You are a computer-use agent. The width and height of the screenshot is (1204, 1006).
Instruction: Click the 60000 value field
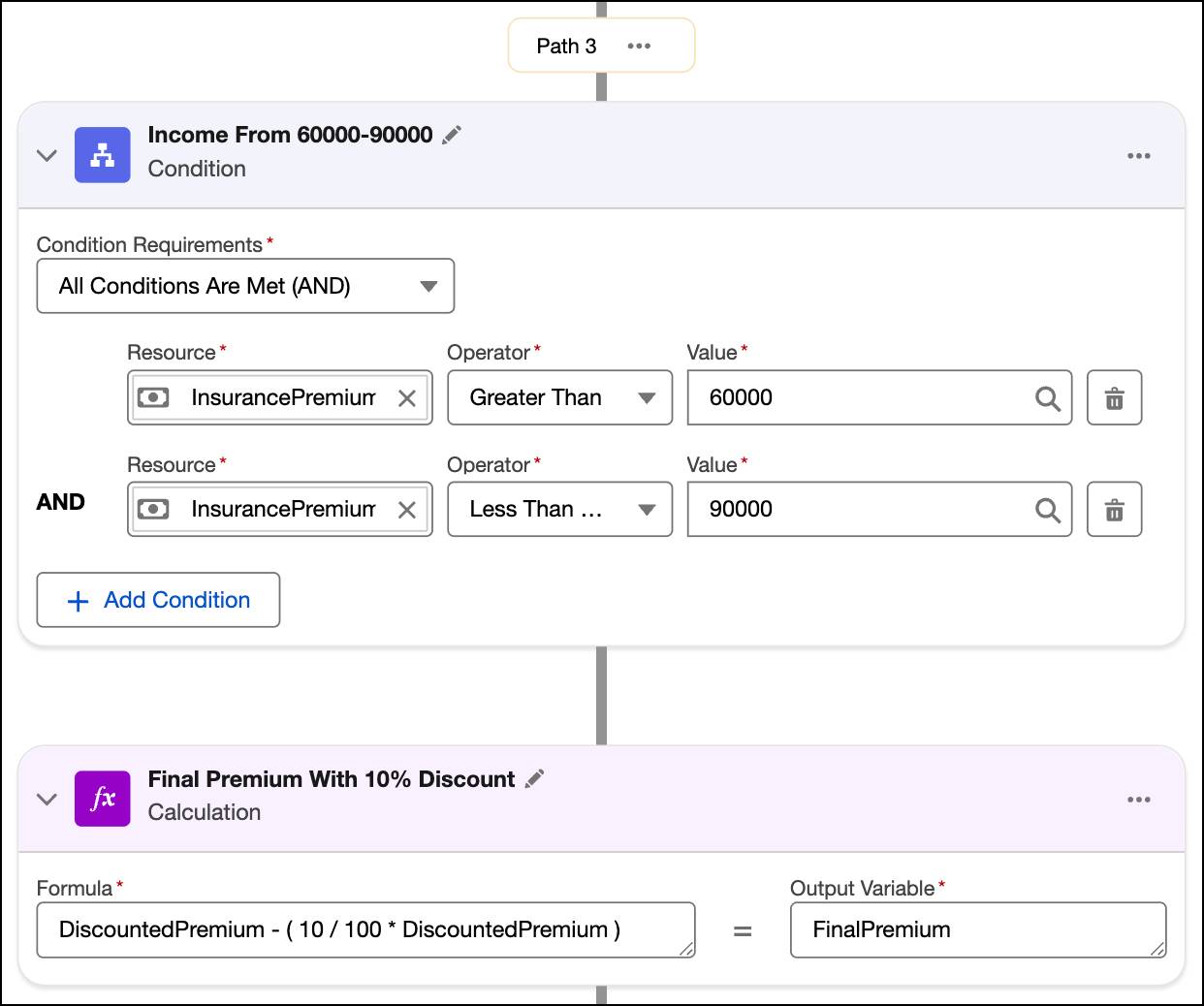(x=879, y=397)
